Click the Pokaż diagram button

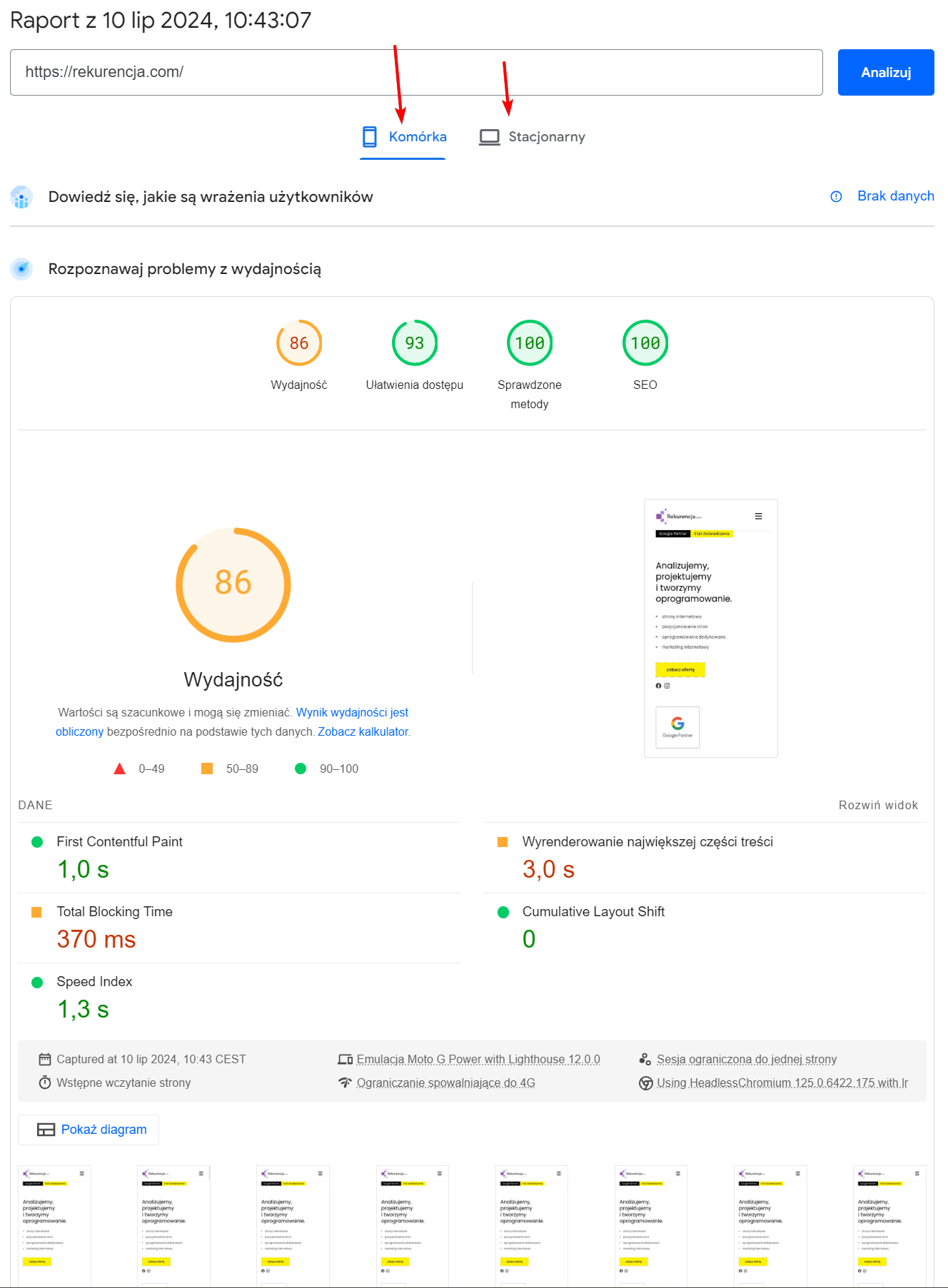pos(89,1130)
